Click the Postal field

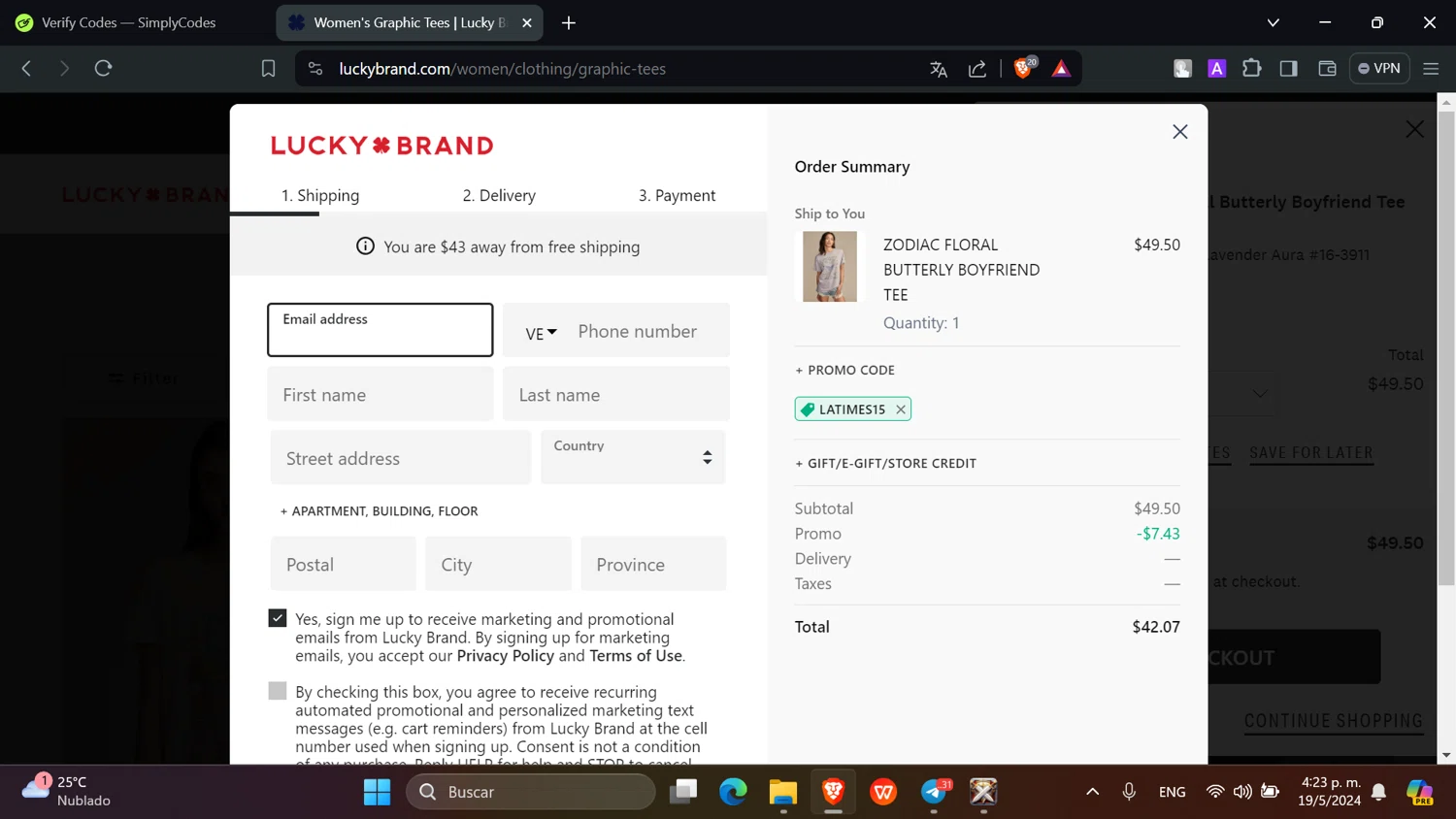(x=344, y=564)
